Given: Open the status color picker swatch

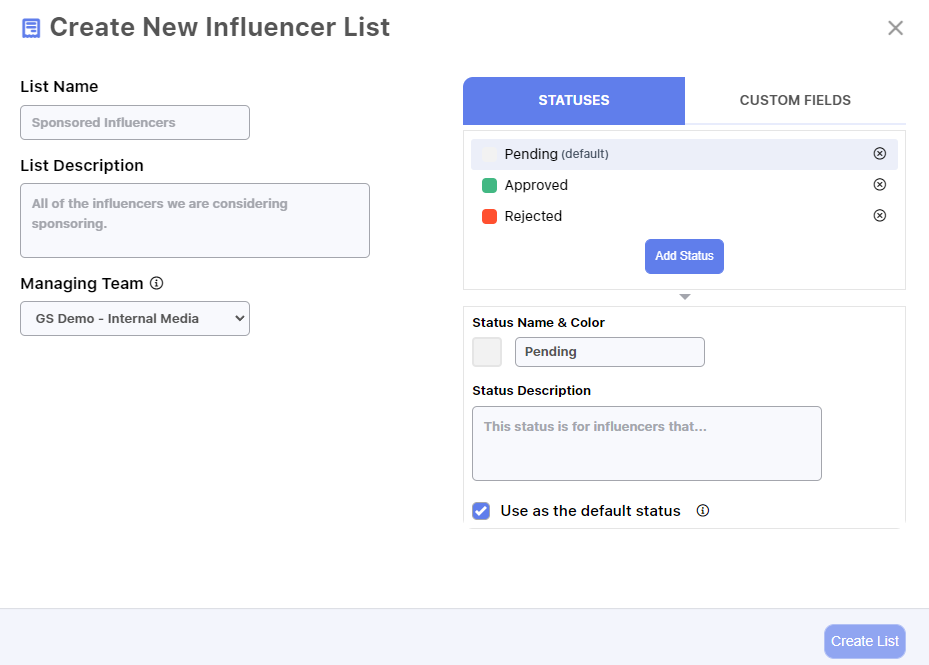Looking at the screenshot, I should 487,352.
